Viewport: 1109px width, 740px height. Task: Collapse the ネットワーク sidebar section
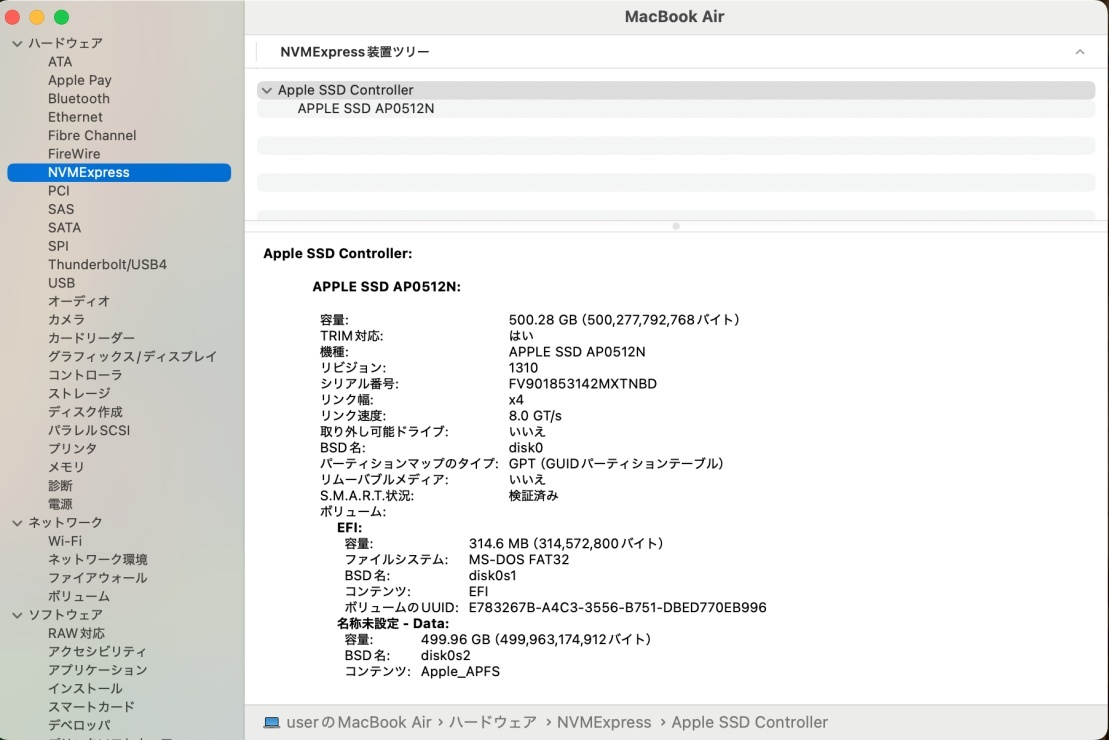point(16,522)
